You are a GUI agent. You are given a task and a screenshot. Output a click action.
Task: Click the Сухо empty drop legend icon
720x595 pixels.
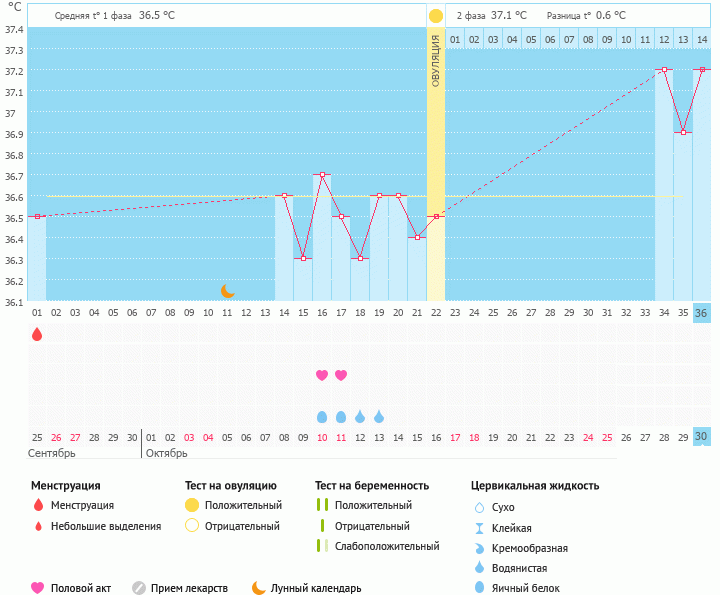479,508
